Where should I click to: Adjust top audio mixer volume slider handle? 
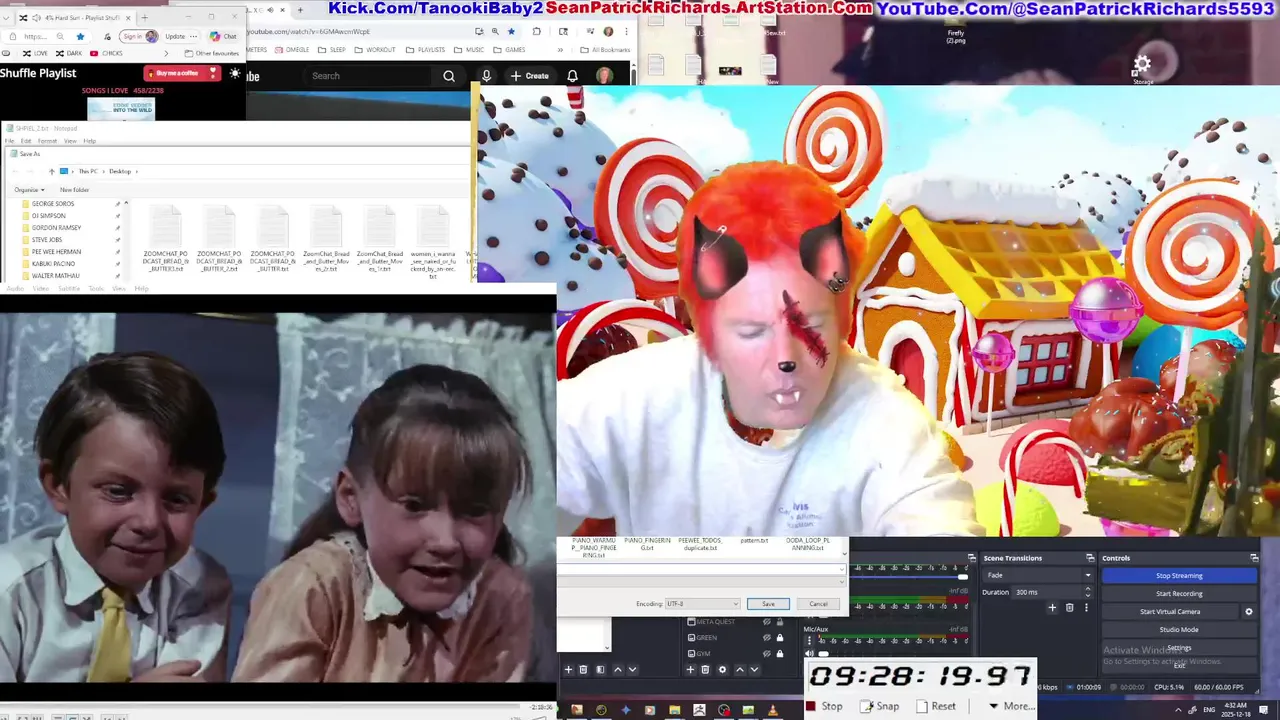[963, 577]
